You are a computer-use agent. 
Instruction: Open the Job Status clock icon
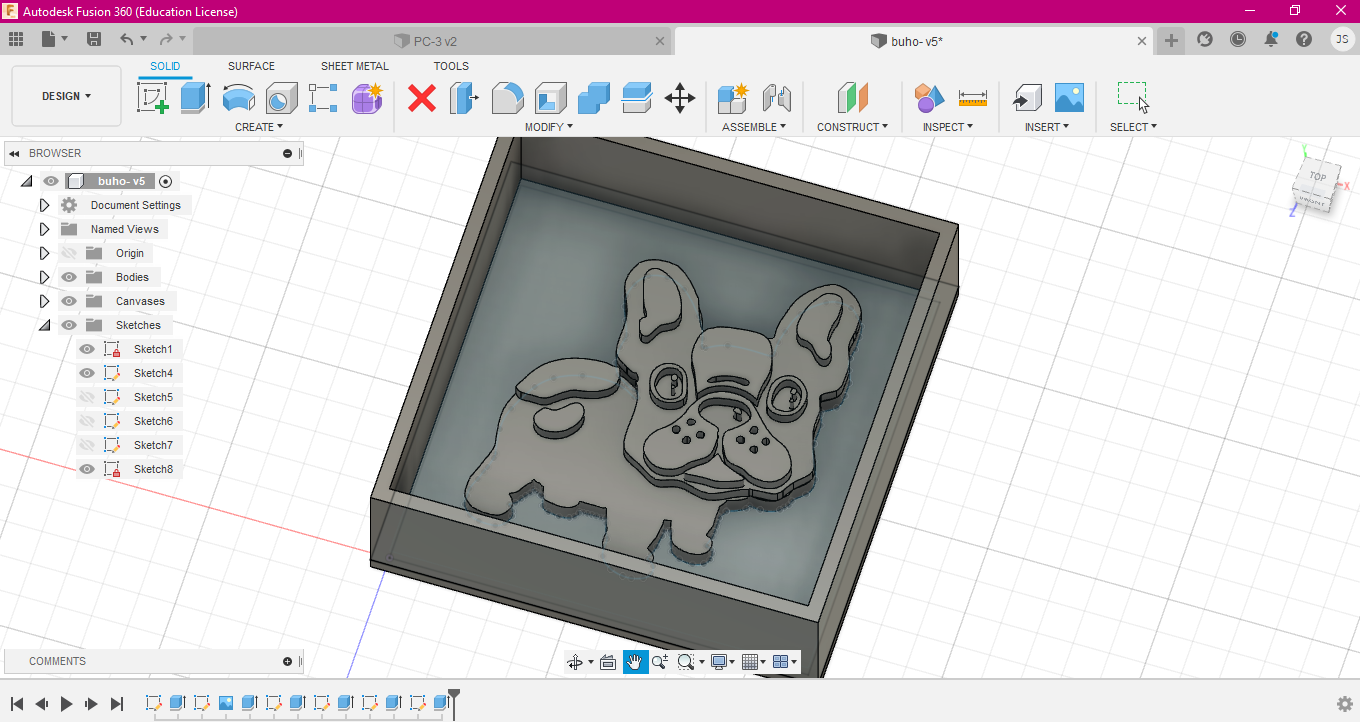(1238, 39)
